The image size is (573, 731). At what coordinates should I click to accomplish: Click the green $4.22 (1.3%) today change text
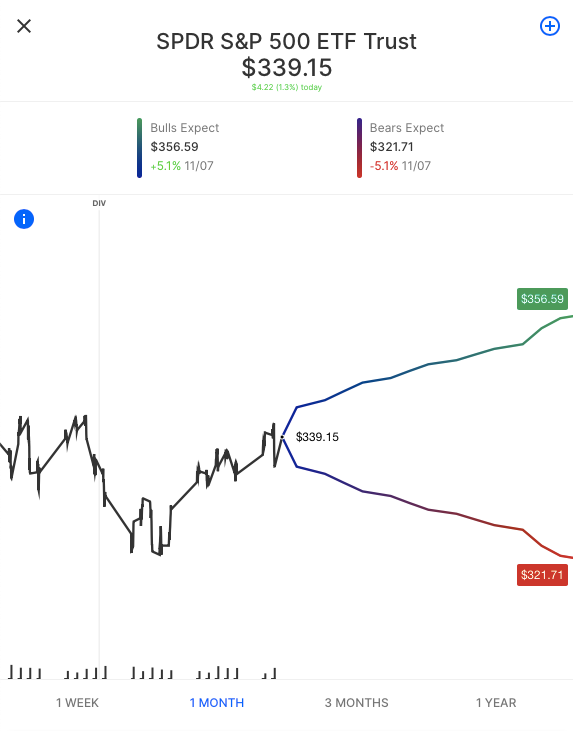click(x=287, y=87)
